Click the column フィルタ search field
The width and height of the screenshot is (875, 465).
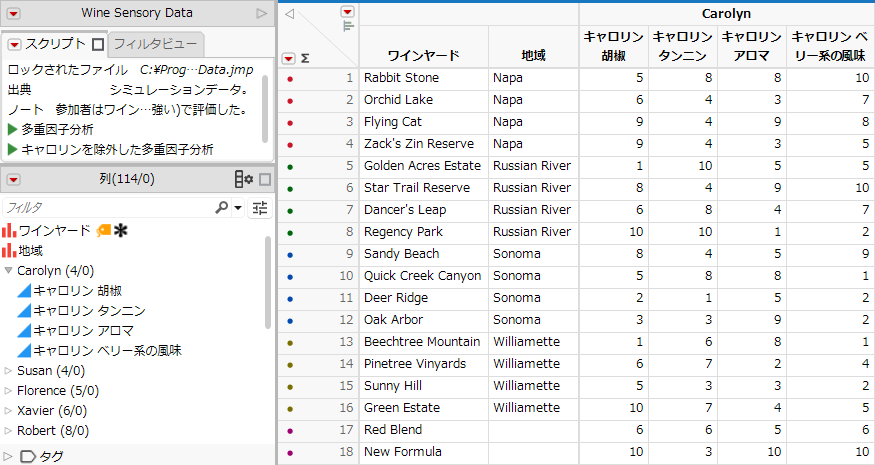(109, 208)
